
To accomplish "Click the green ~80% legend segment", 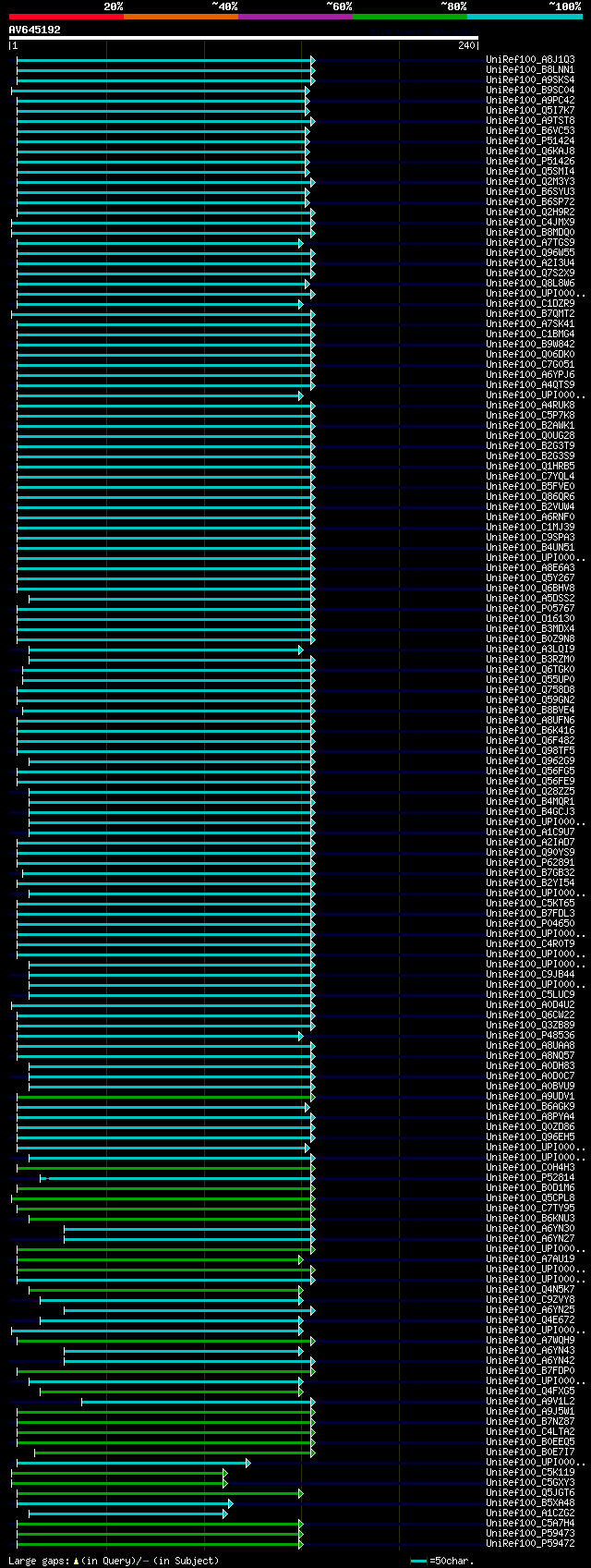I will coord(409,17).
